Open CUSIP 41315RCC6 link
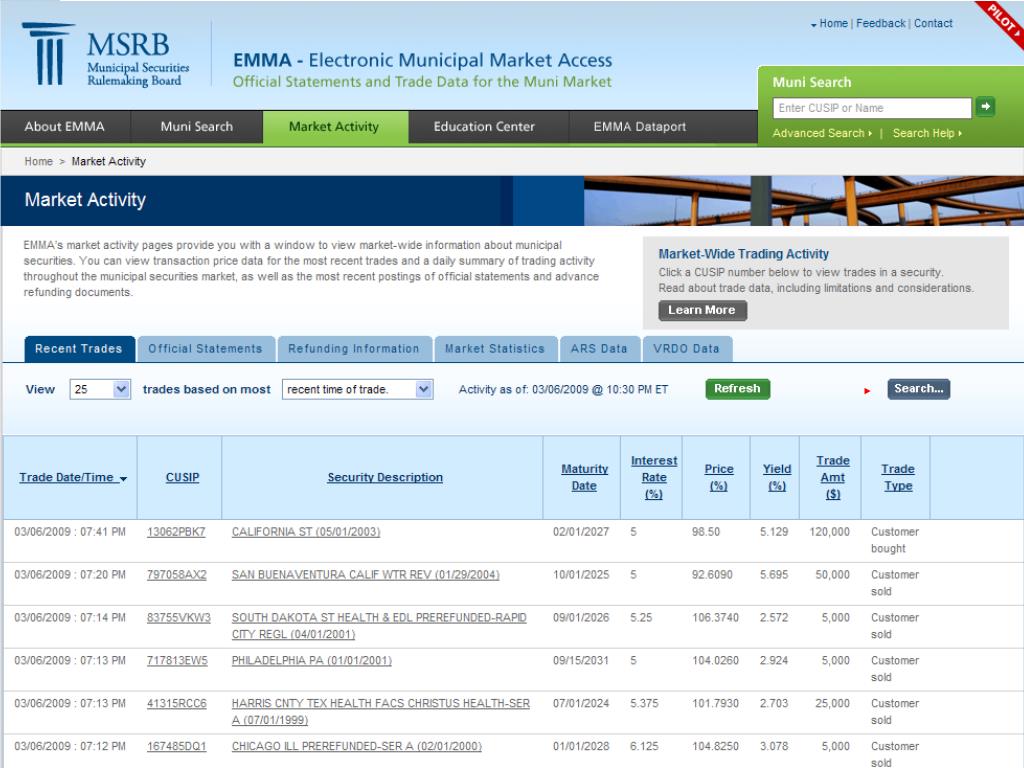1024x768 pixels. click(x=176, y=703)
